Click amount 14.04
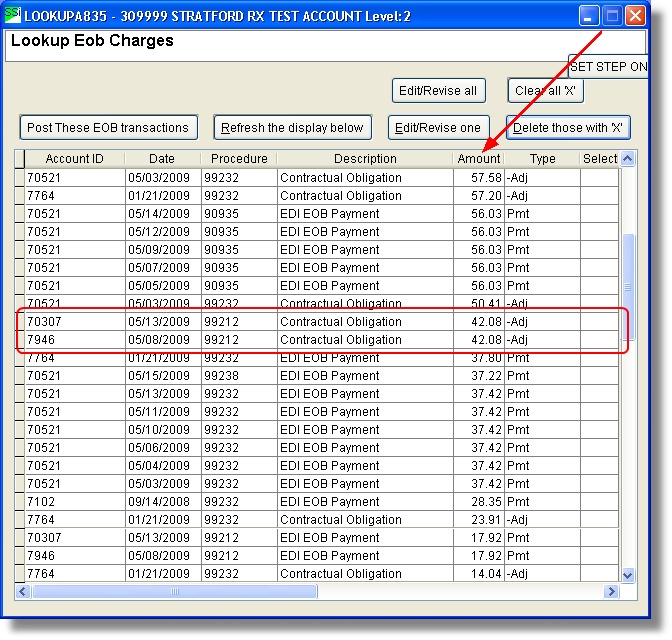672x640 pixels. (486, 574)
